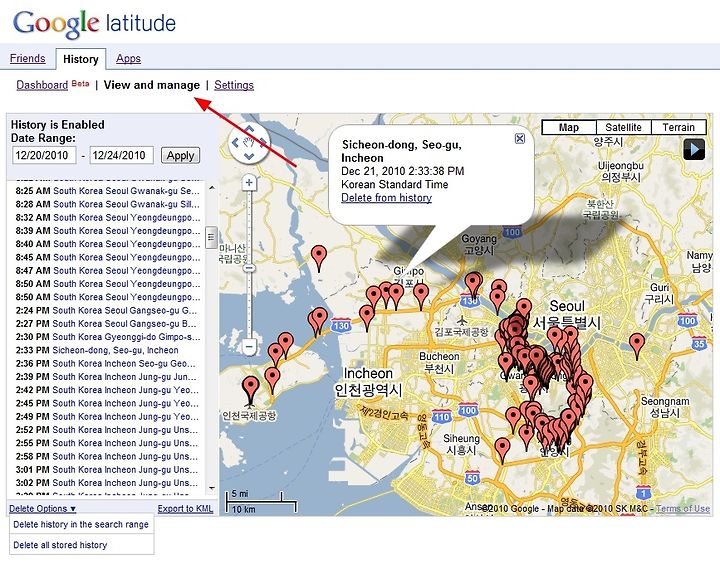This screenshot has height=564, width=720.
Task: Select the 2:49 PM Incheon Jung-gu entry
Action: click(x=107, y=417)
